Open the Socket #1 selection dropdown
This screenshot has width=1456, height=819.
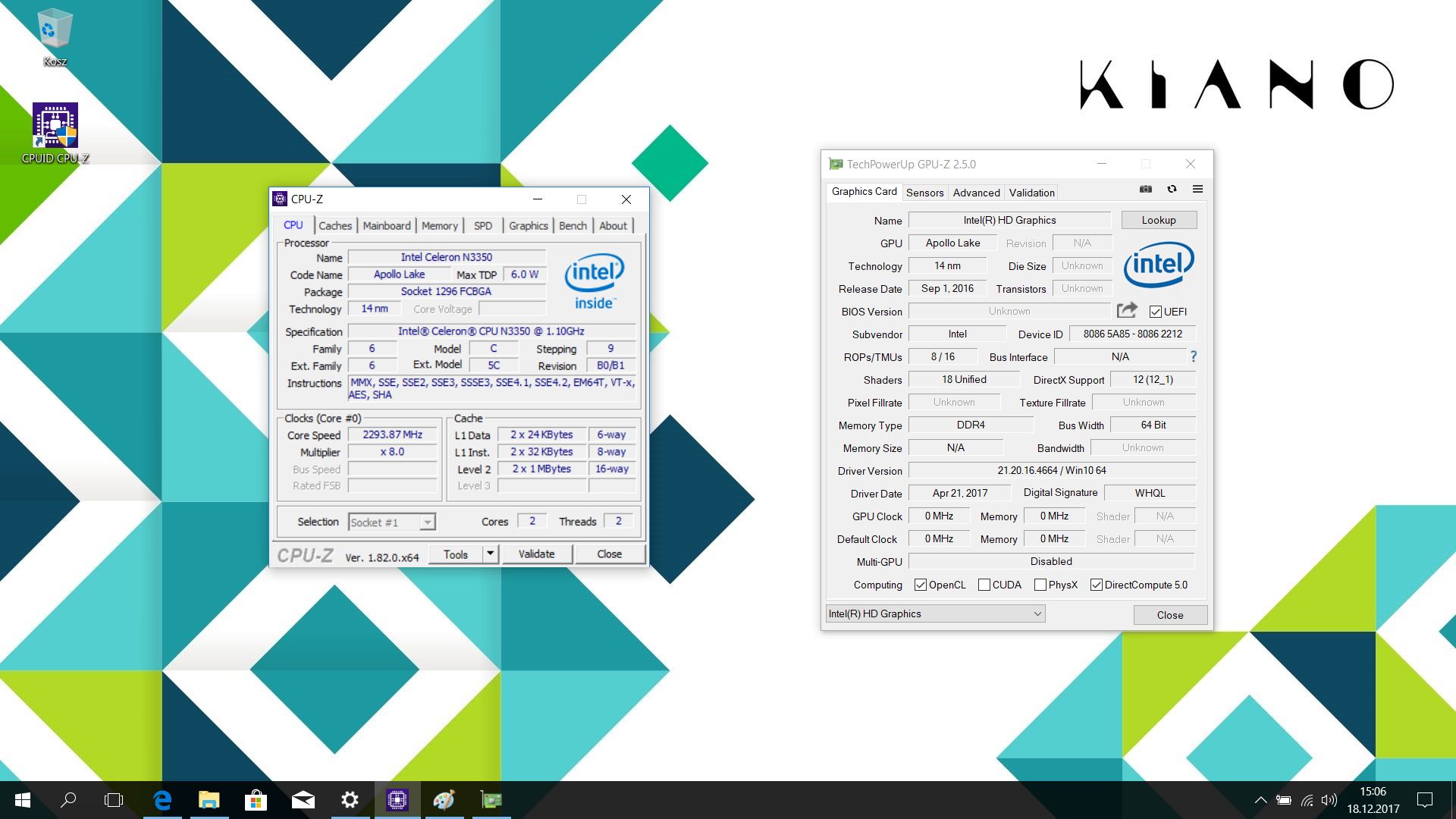(x=427, y=522)
